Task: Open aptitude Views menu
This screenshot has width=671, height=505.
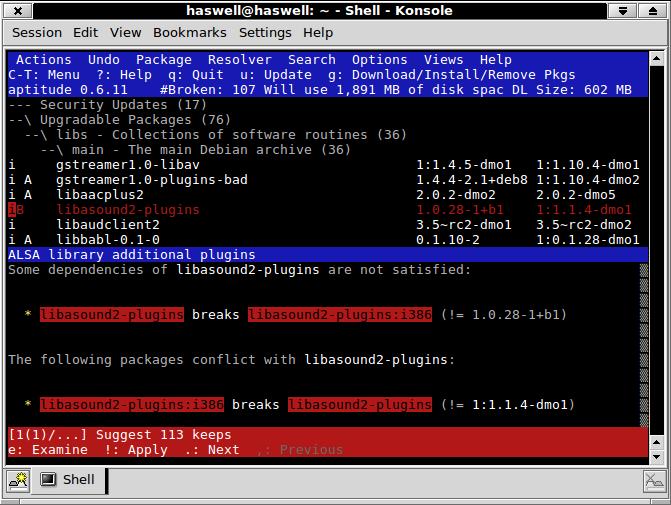Action: pos(443,59)
